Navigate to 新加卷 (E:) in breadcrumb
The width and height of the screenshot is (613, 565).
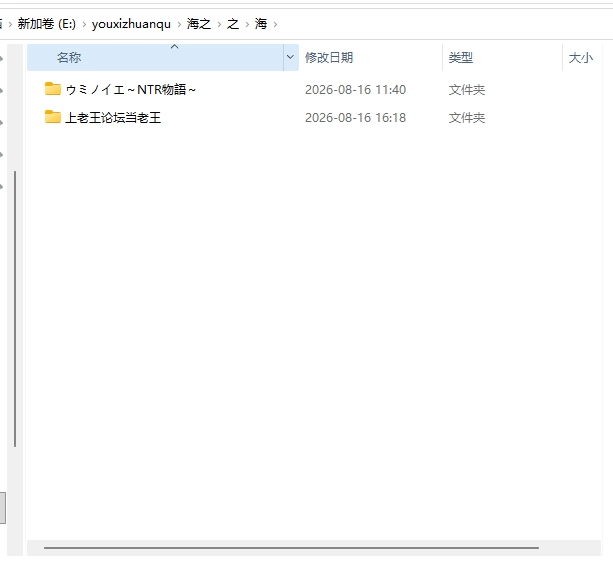[47, 24]
